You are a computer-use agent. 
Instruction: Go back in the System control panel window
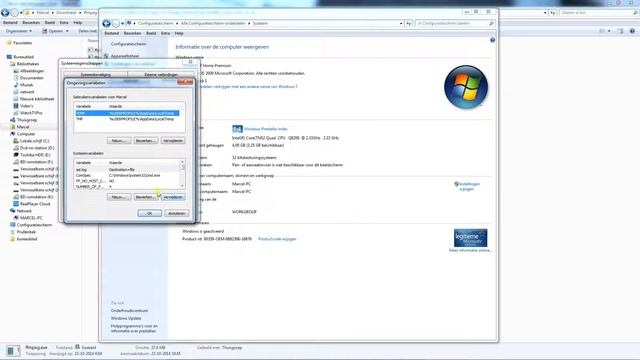tap(107, 23)
